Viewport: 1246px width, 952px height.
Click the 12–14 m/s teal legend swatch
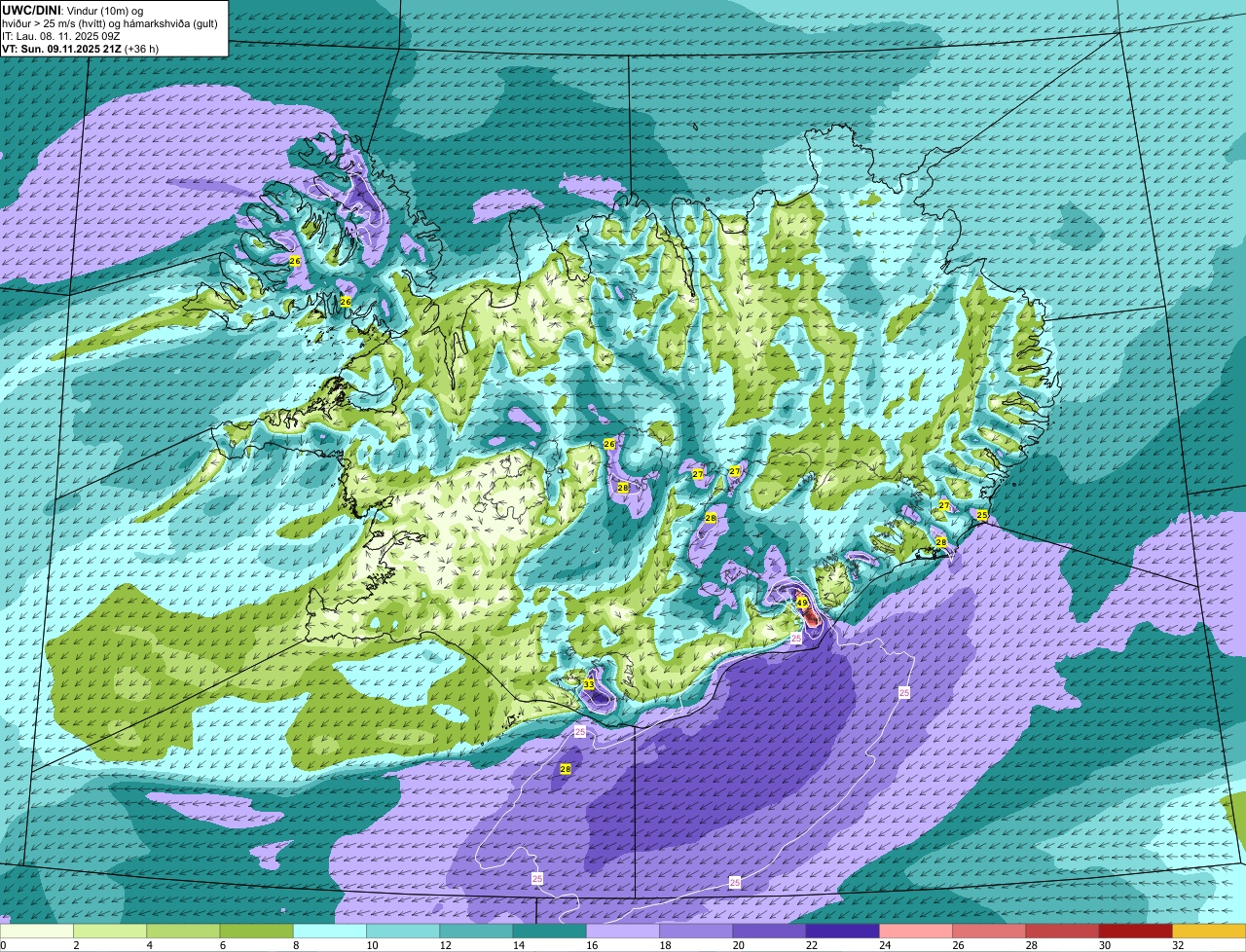coord(476,932)
